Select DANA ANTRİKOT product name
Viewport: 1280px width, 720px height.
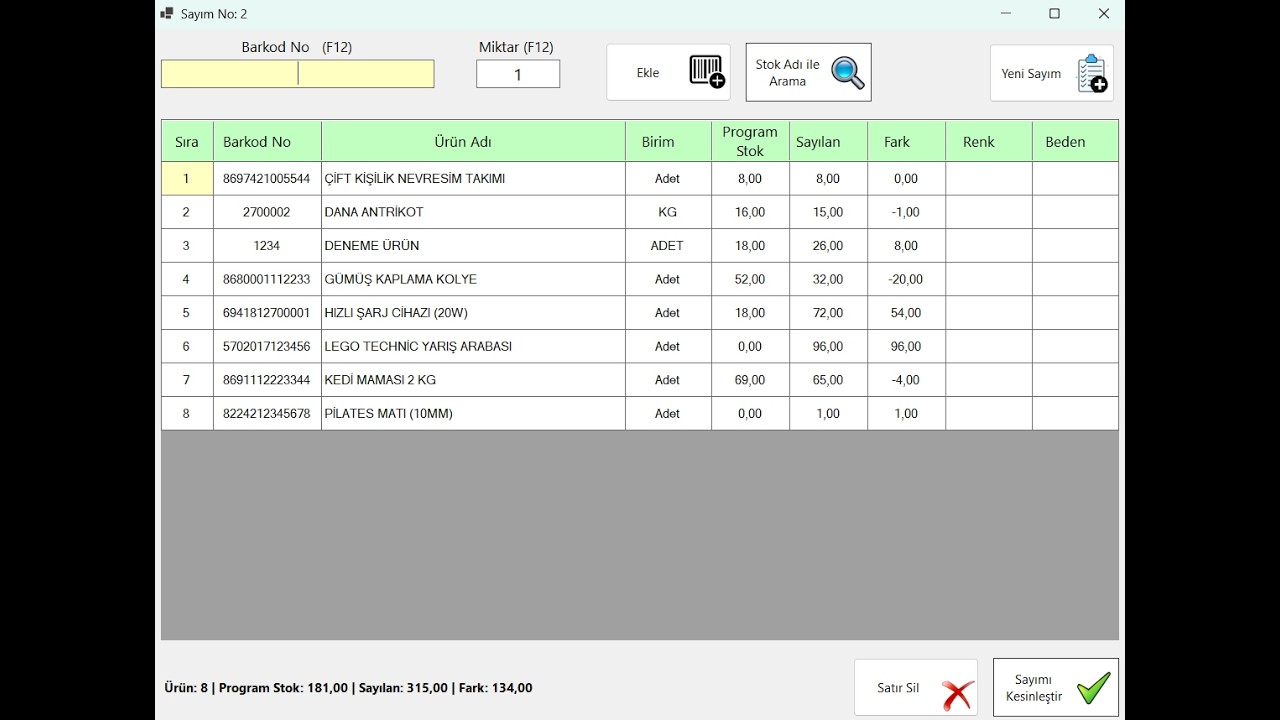coord(374,212)
